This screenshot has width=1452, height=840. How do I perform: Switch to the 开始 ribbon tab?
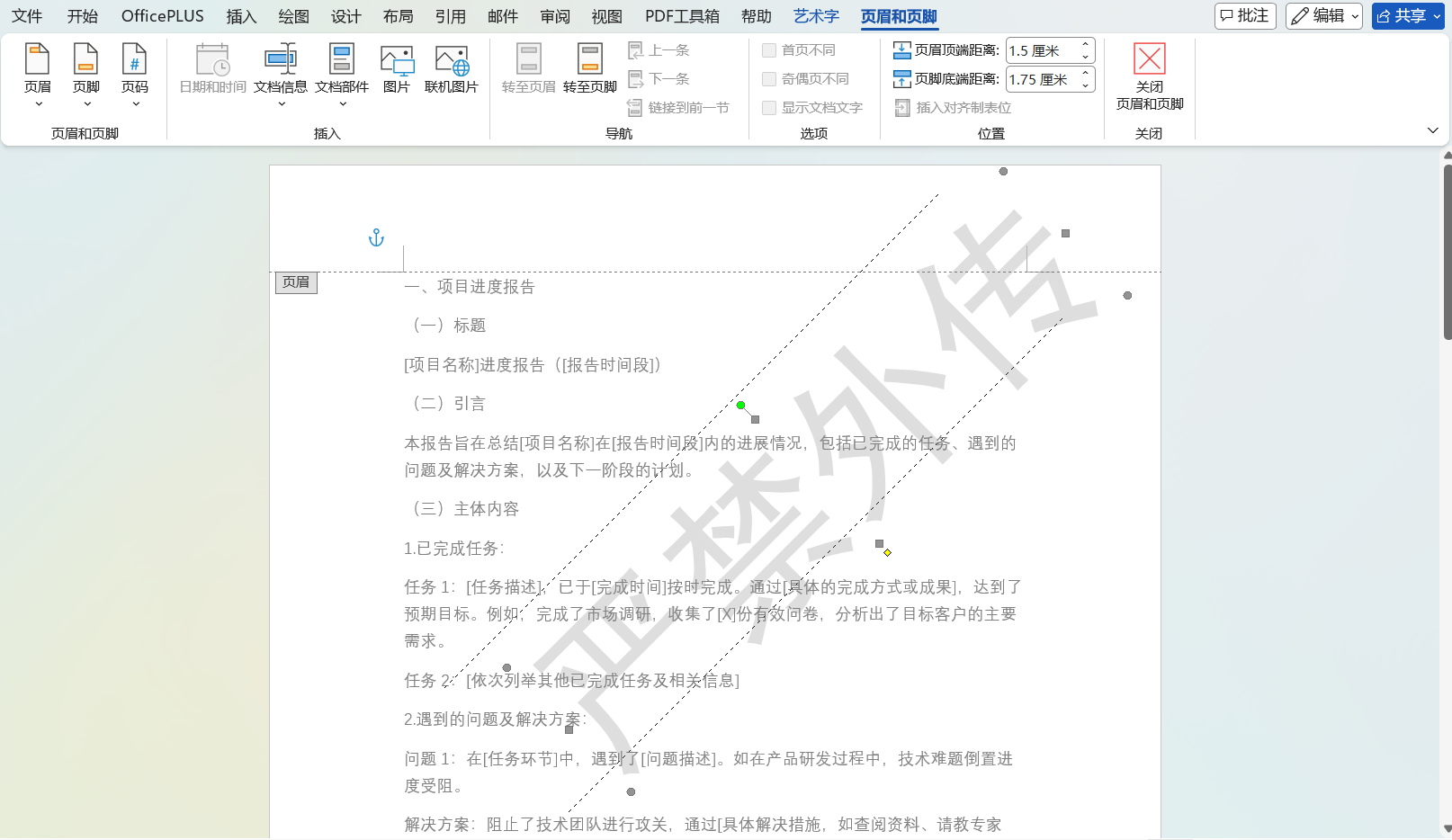pyautogui.click(x=82, y=15)
